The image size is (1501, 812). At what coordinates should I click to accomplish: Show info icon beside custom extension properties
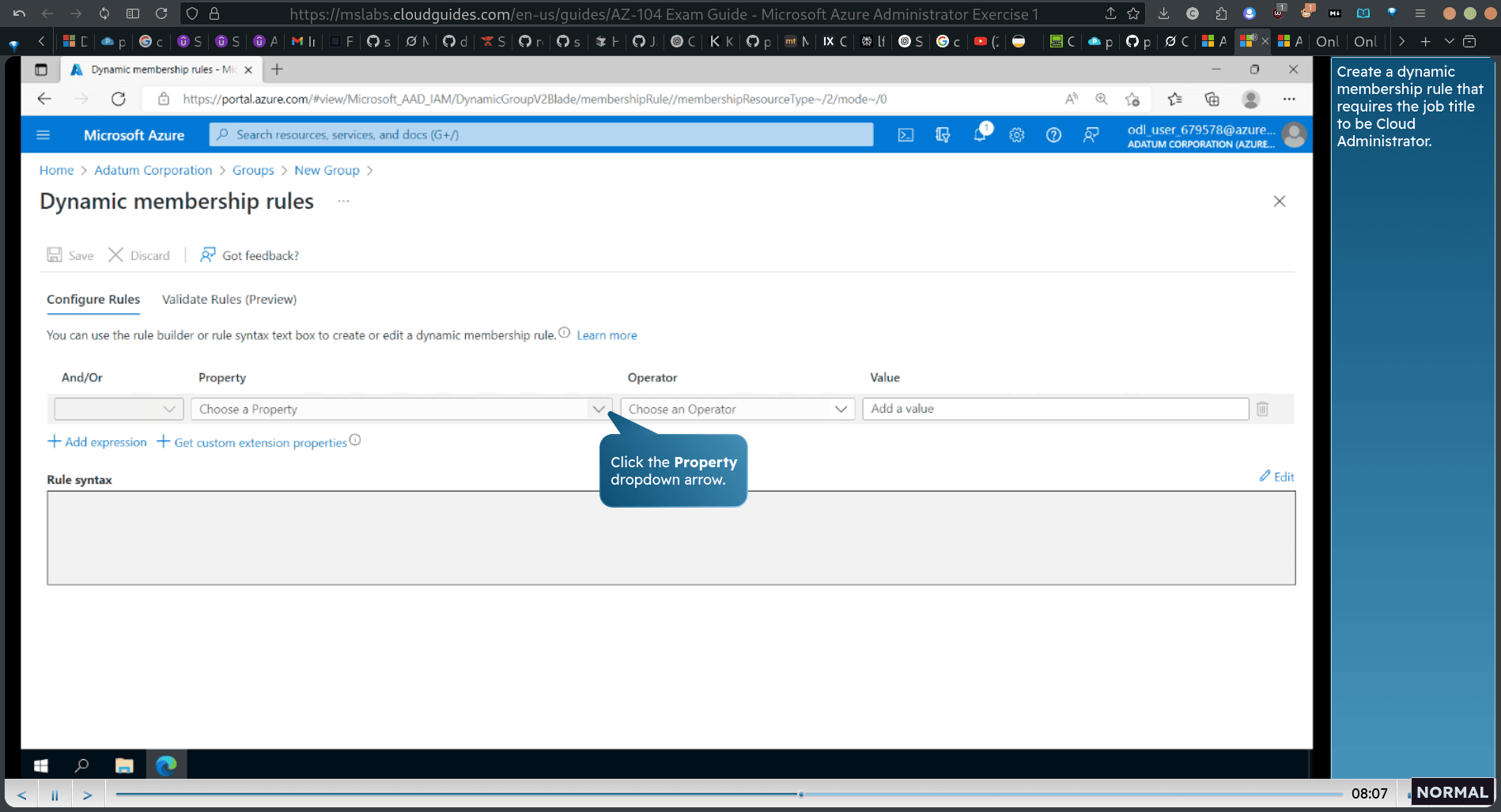coord(355,440)
